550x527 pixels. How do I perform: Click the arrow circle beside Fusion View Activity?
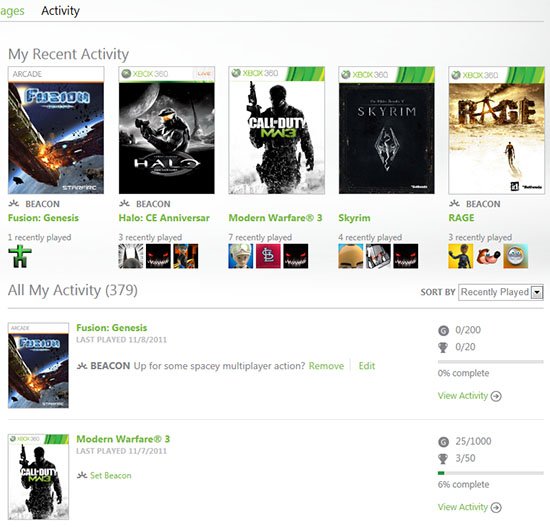(x=496, y=396)
